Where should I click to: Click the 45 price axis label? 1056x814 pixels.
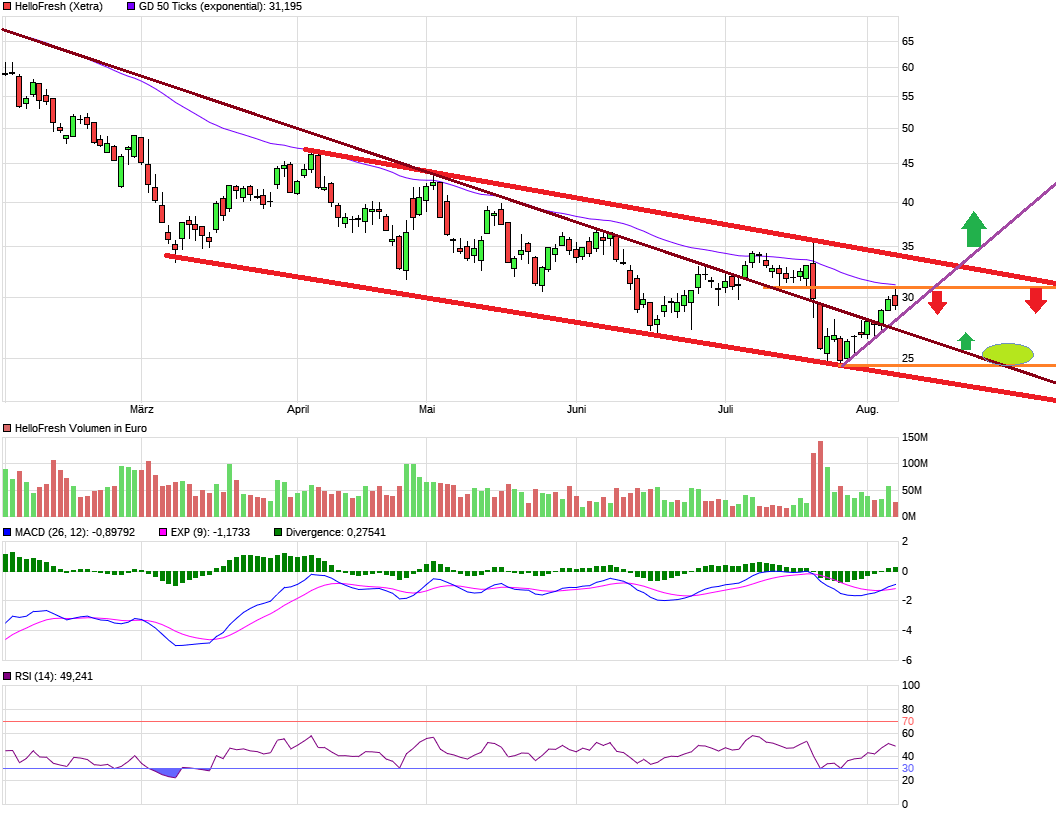[x=908, y=164]
